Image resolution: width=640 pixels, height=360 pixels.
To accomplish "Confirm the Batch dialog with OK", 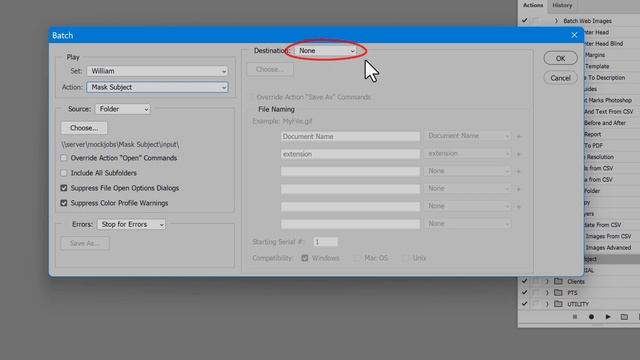I will (560, 58).
